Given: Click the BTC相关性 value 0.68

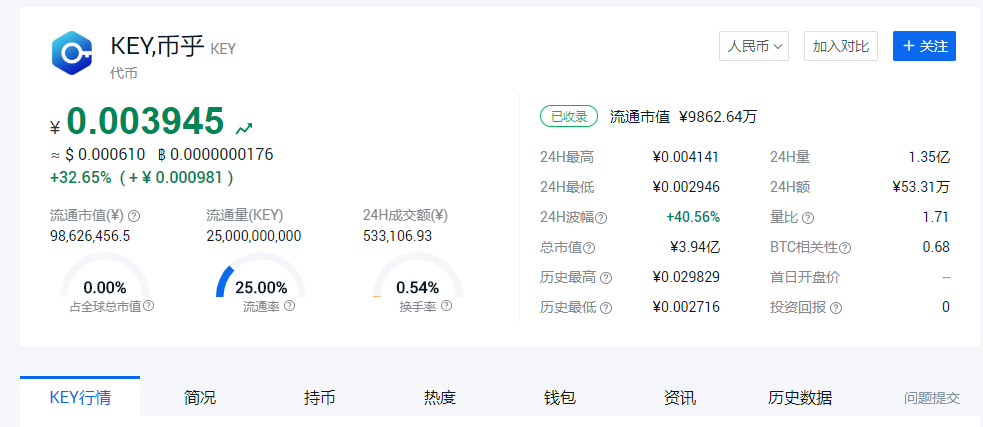Looking at the screenshot, I should click(936, 247).
